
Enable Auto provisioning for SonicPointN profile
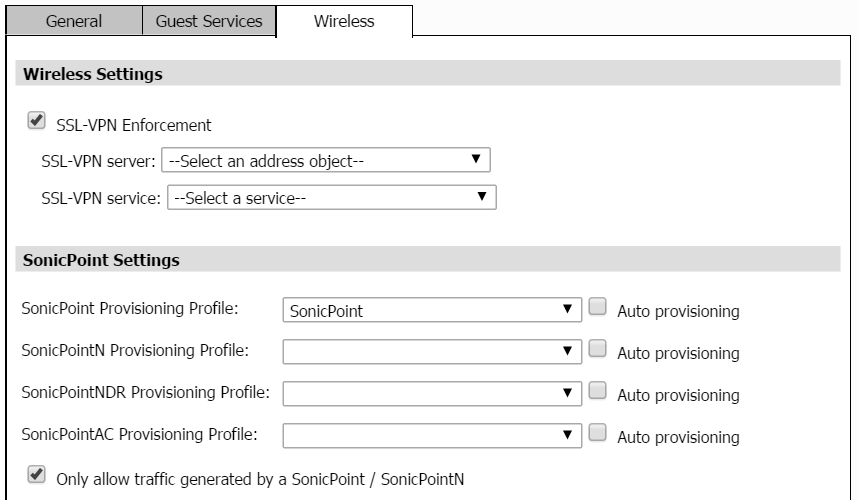pyautogui.click(x=598, y=348)
